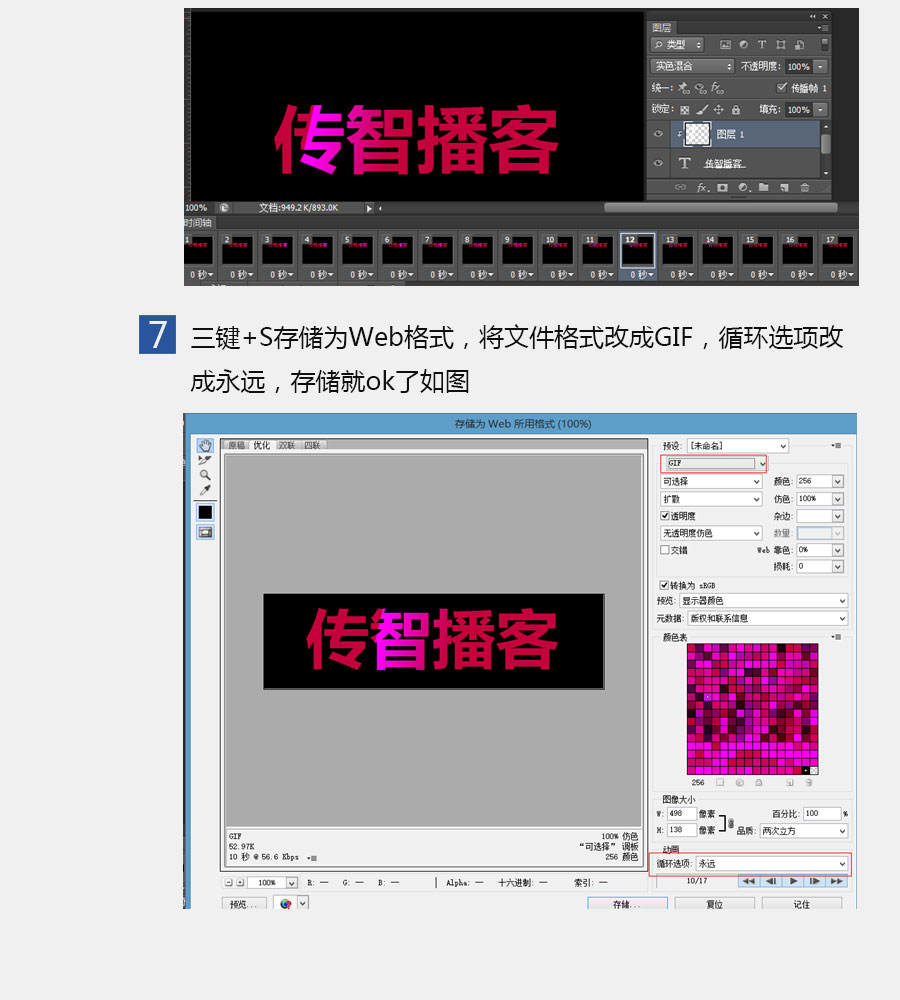The height and width of the screenshot is (1000, 900).
Task: Click the 记住 button
Action: click(802, 904)
